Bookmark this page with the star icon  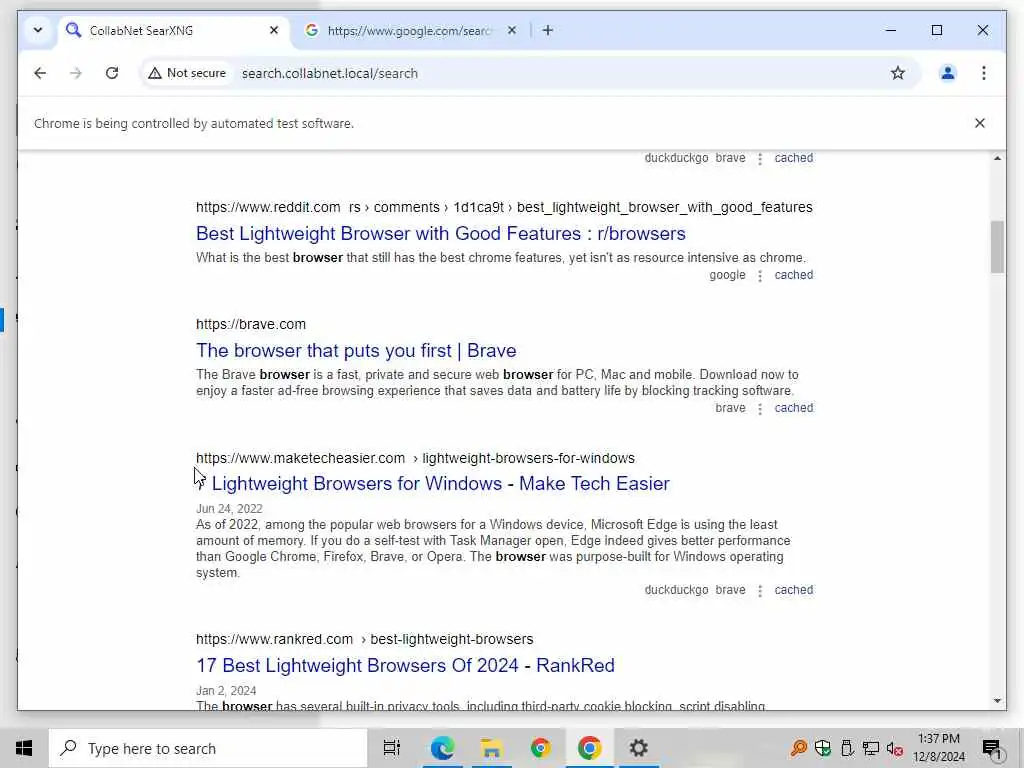click(x=898, y=73)
